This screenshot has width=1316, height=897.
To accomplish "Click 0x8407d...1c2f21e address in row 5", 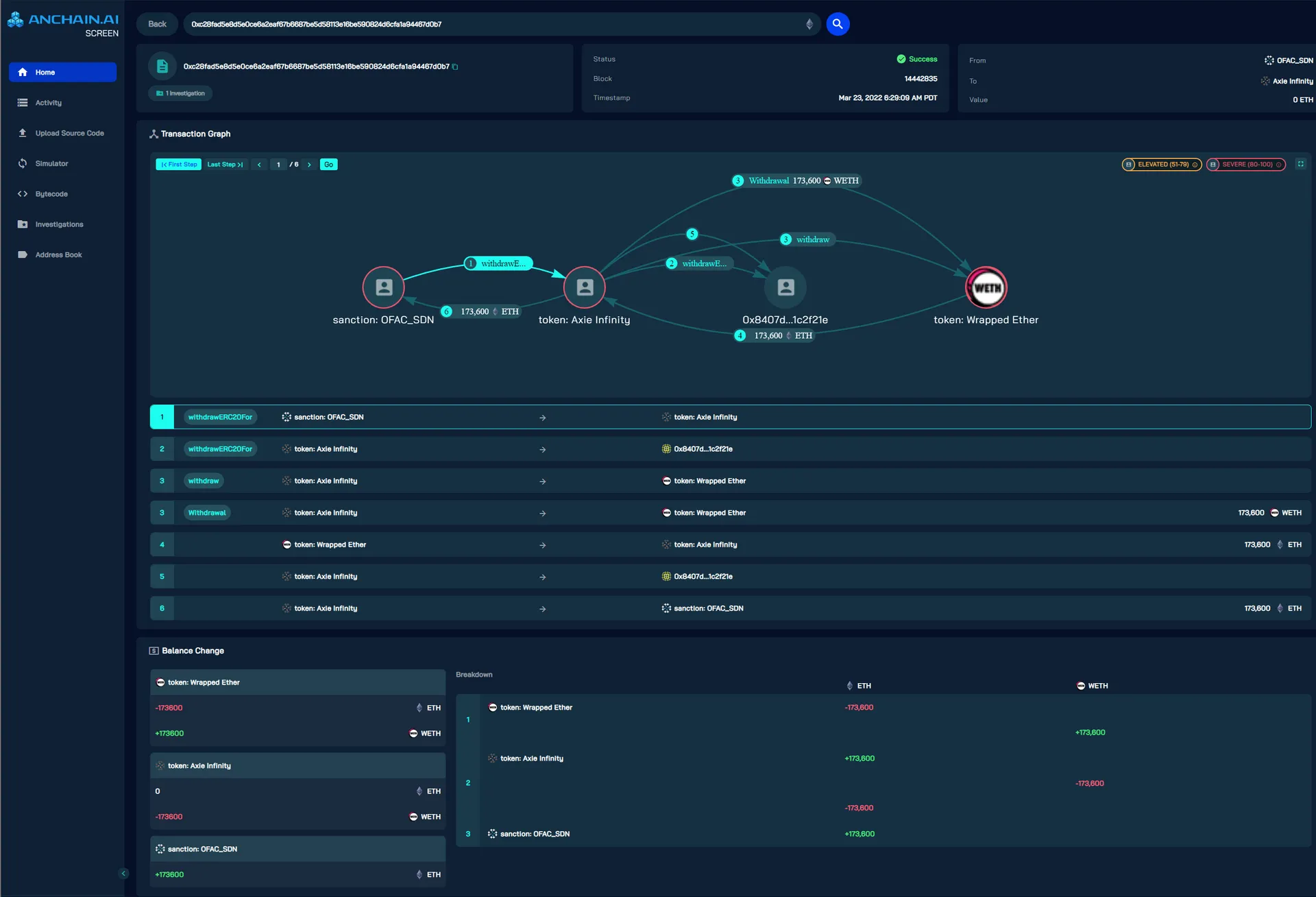I will 703,577.
